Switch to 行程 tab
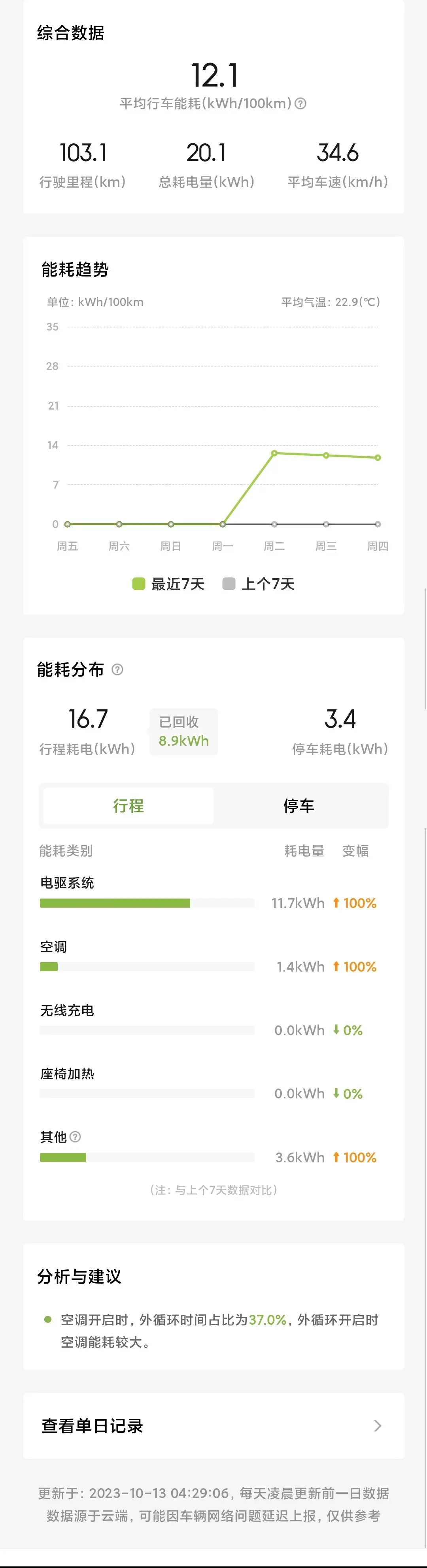Viewport: 427px width, 1568px height. tap(128, 805)
